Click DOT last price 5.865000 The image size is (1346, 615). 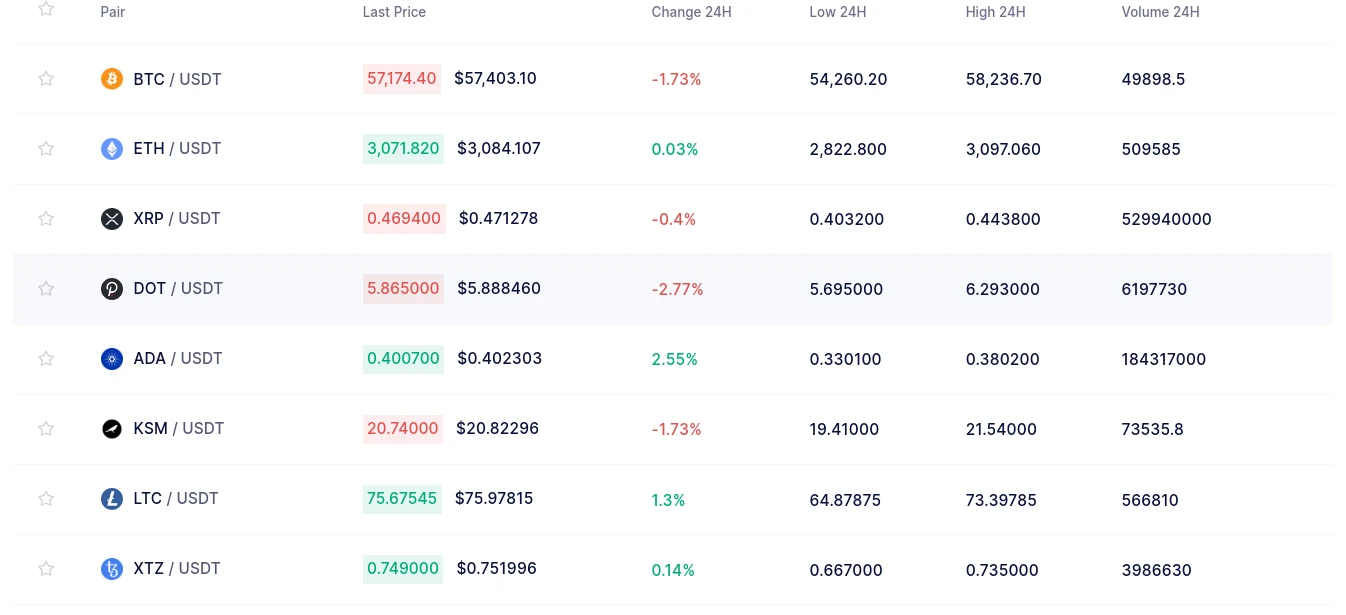click(403, 289)
